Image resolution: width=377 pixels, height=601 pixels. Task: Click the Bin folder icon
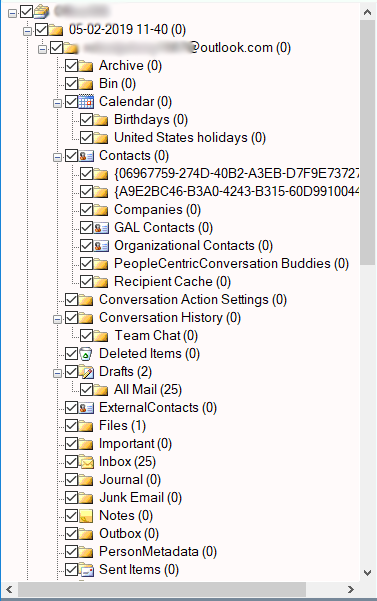click(86, 84)
